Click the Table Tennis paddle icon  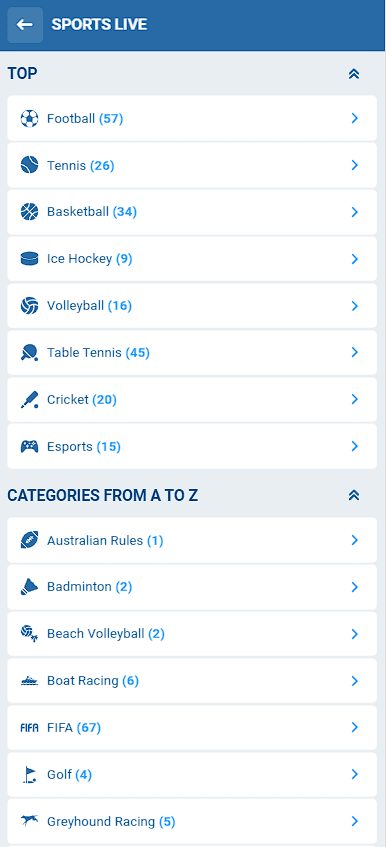coord(29,353)
